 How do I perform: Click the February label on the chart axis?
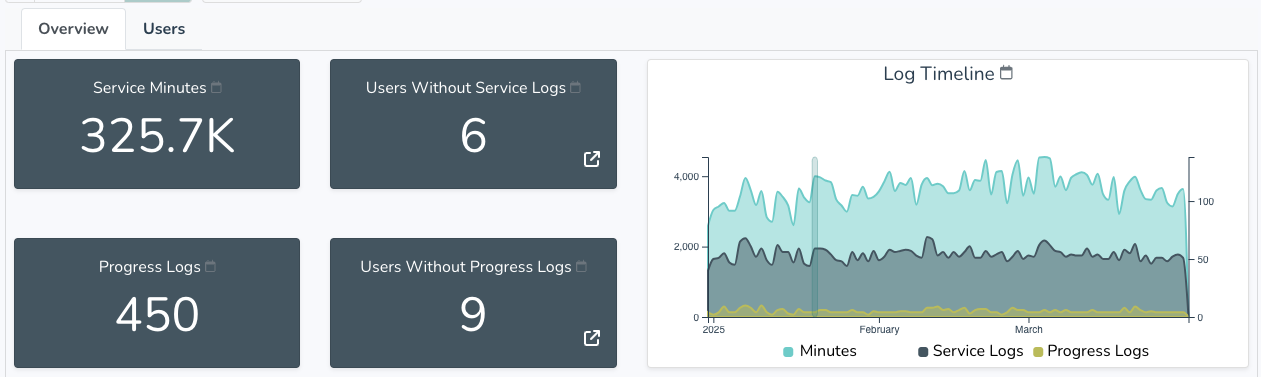pyautogui.click(x=880, y=329)
